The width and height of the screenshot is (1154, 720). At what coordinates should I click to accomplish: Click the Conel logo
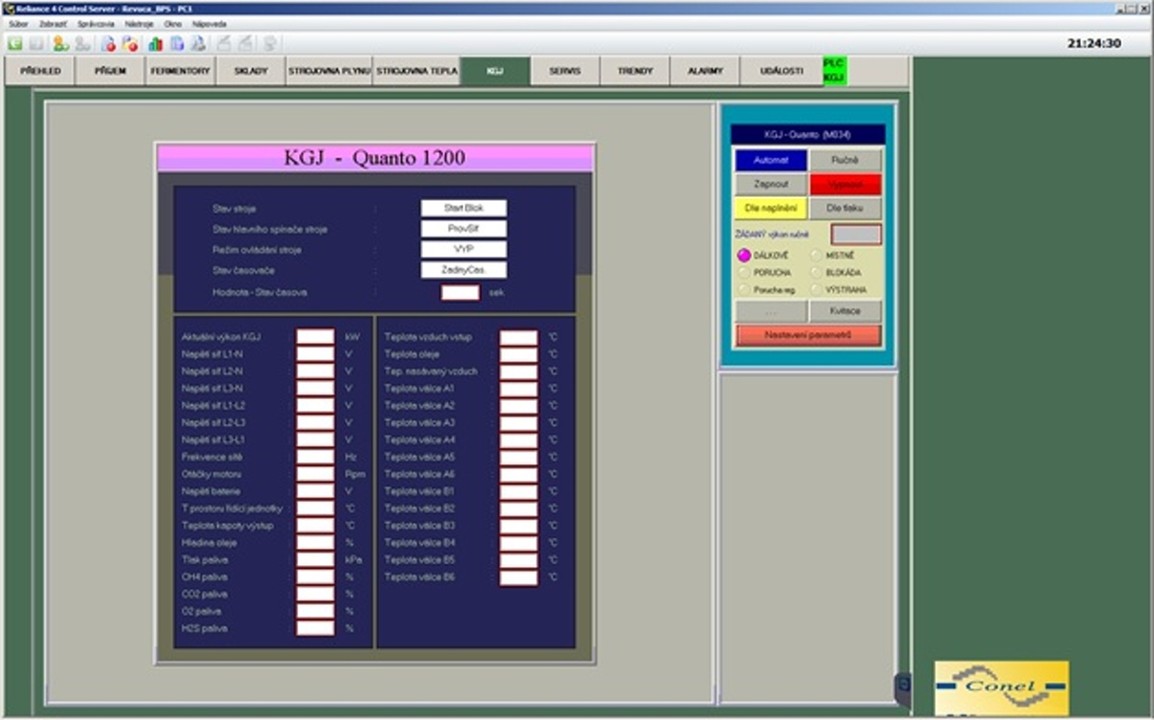(x=1002, y=687)
